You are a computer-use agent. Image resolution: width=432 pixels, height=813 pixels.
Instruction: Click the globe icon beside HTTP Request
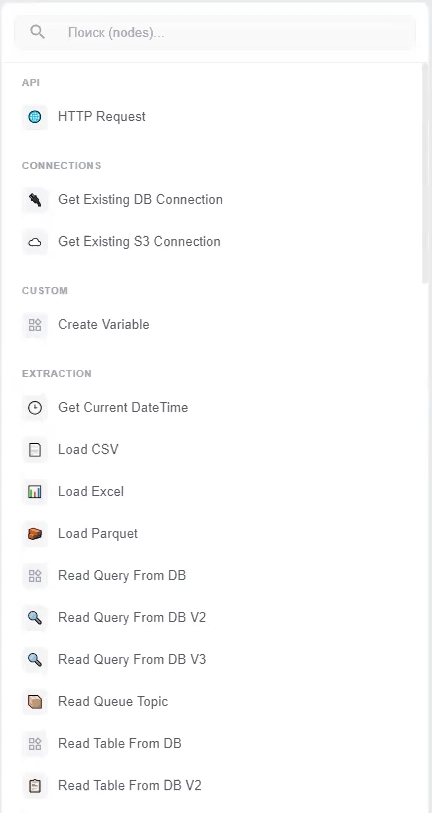tap(35, 117)
